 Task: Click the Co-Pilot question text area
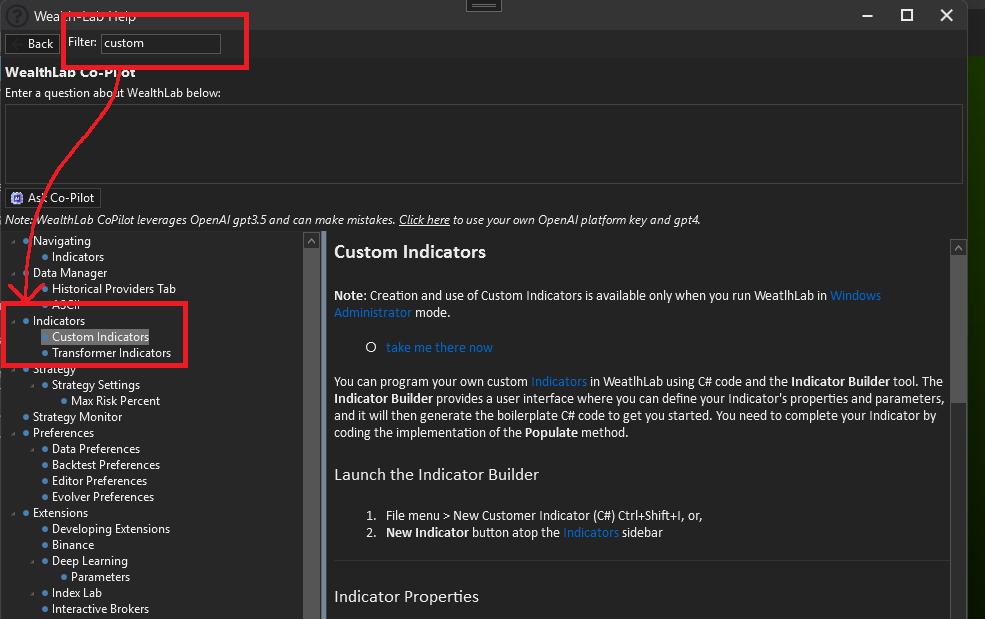point(484,144)
